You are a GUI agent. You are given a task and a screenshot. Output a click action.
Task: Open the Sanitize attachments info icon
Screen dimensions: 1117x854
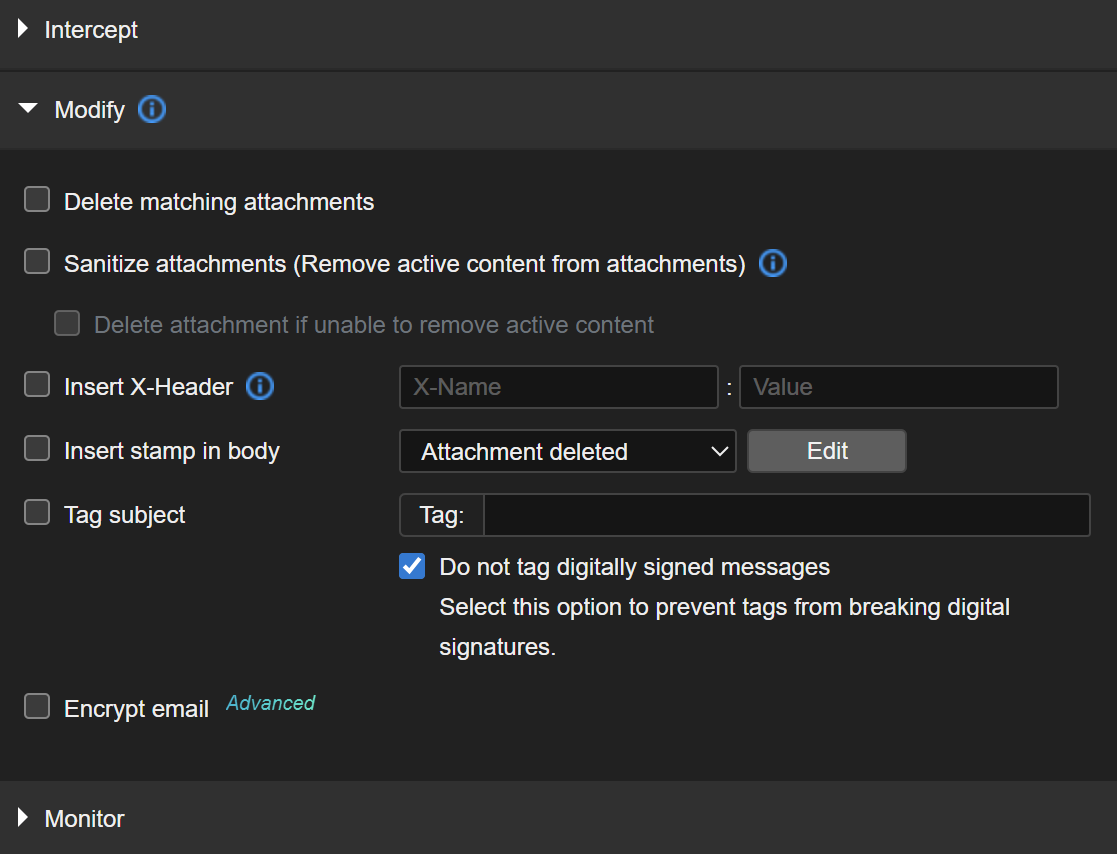[773, 263]
